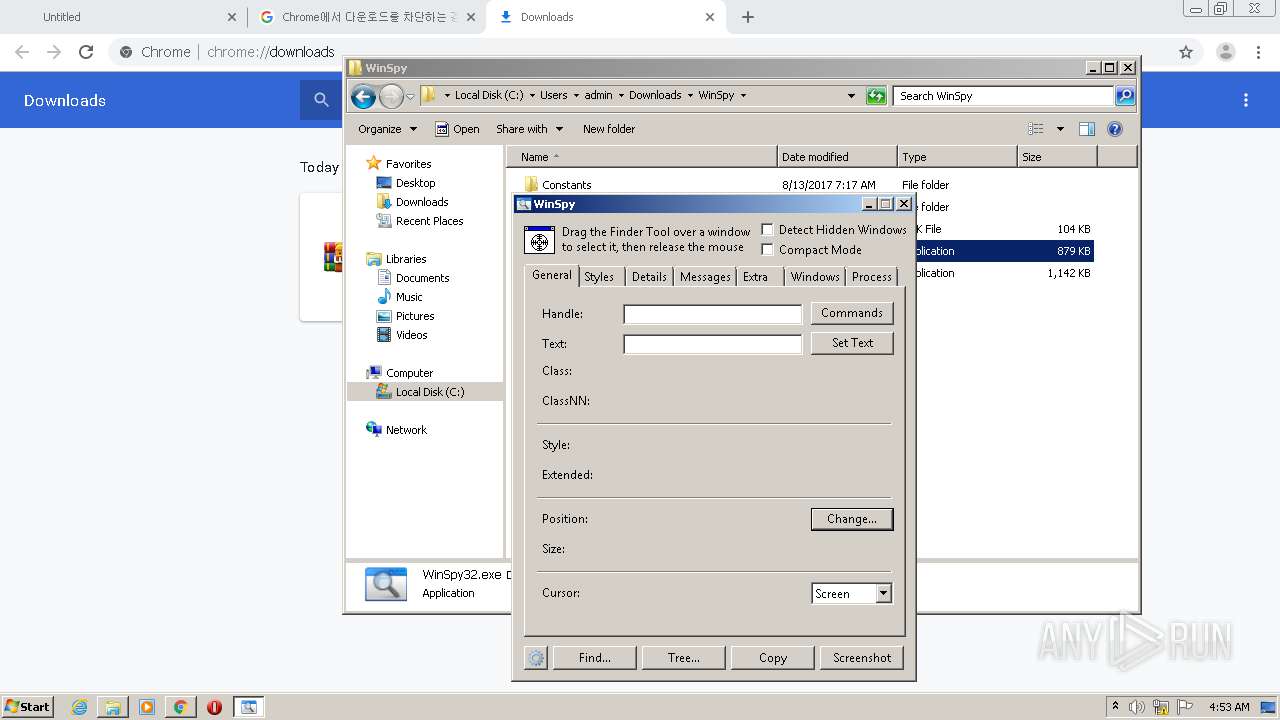Click the Commands button
1280x720 pixels.
[852, 313]
